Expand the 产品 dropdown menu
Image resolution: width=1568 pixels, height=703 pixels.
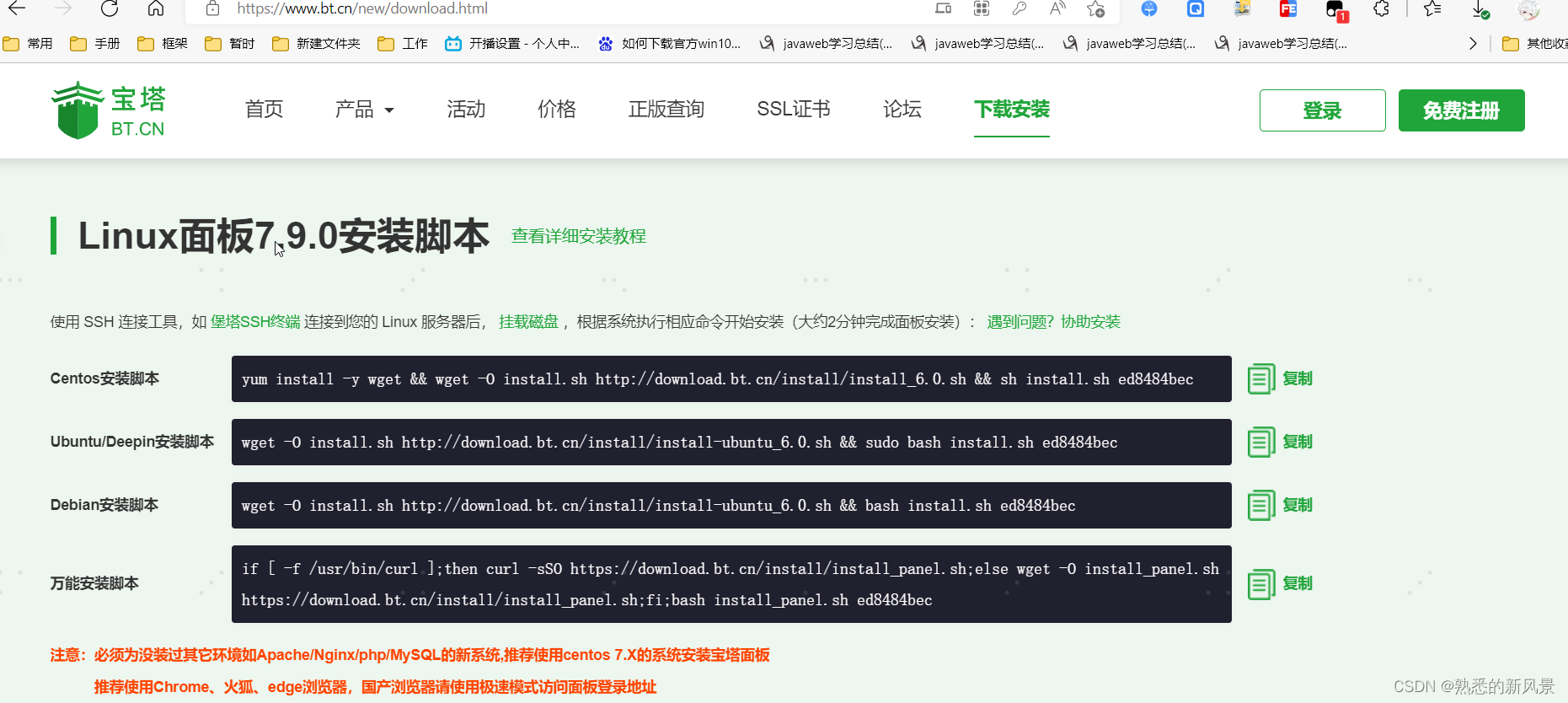click(365, 110)
